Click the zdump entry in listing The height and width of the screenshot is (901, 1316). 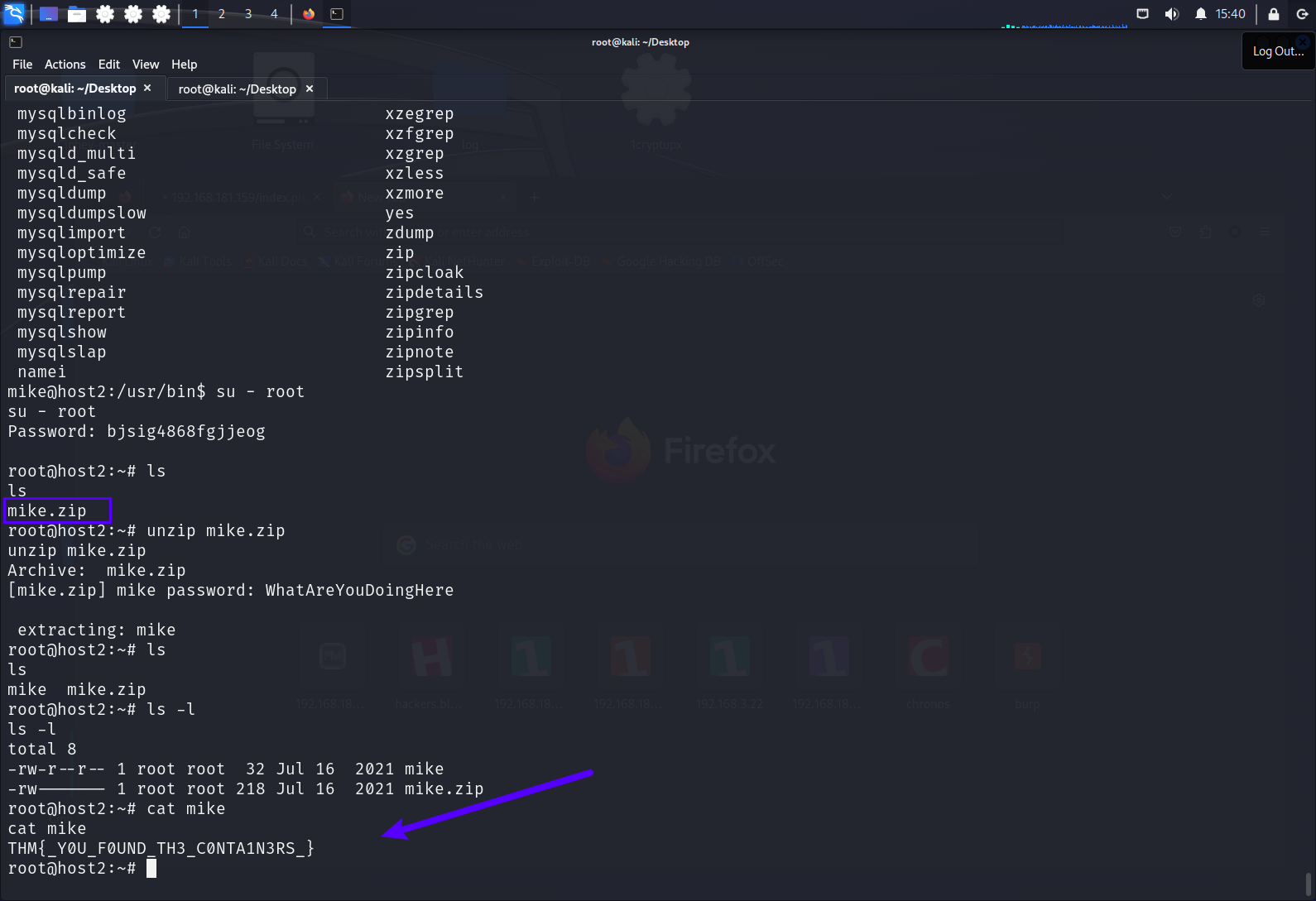410,232
